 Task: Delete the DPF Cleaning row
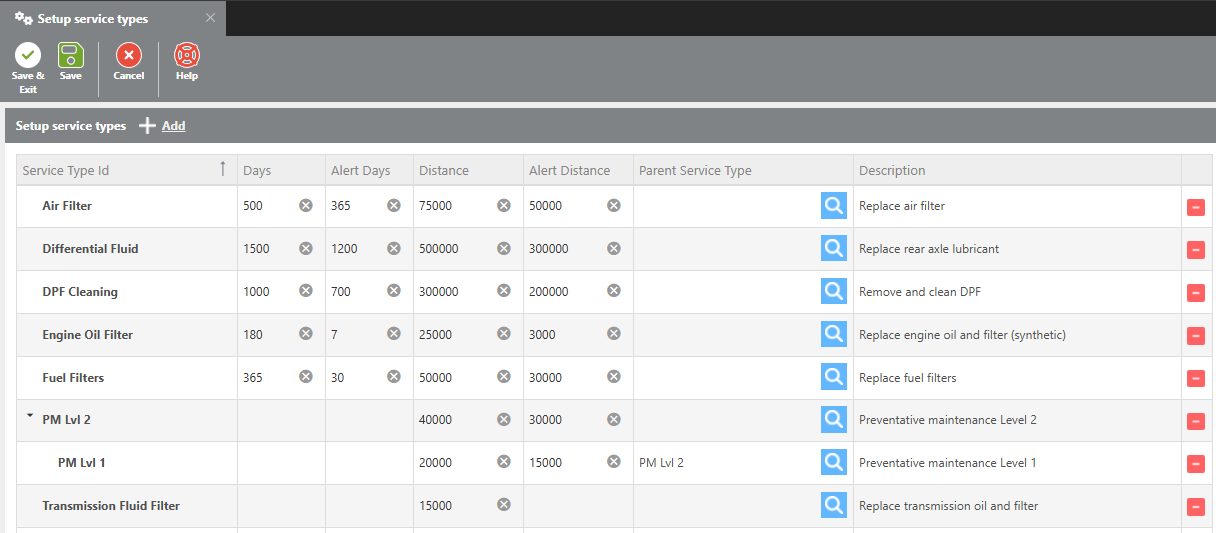pyautogui.click(x=1195, y=293)
